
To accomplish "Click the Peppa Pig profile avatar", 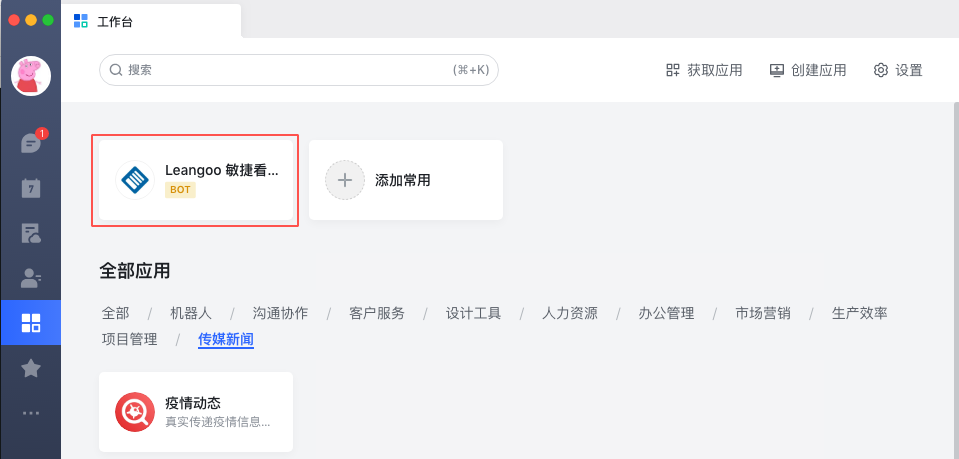I will [31, 75].
